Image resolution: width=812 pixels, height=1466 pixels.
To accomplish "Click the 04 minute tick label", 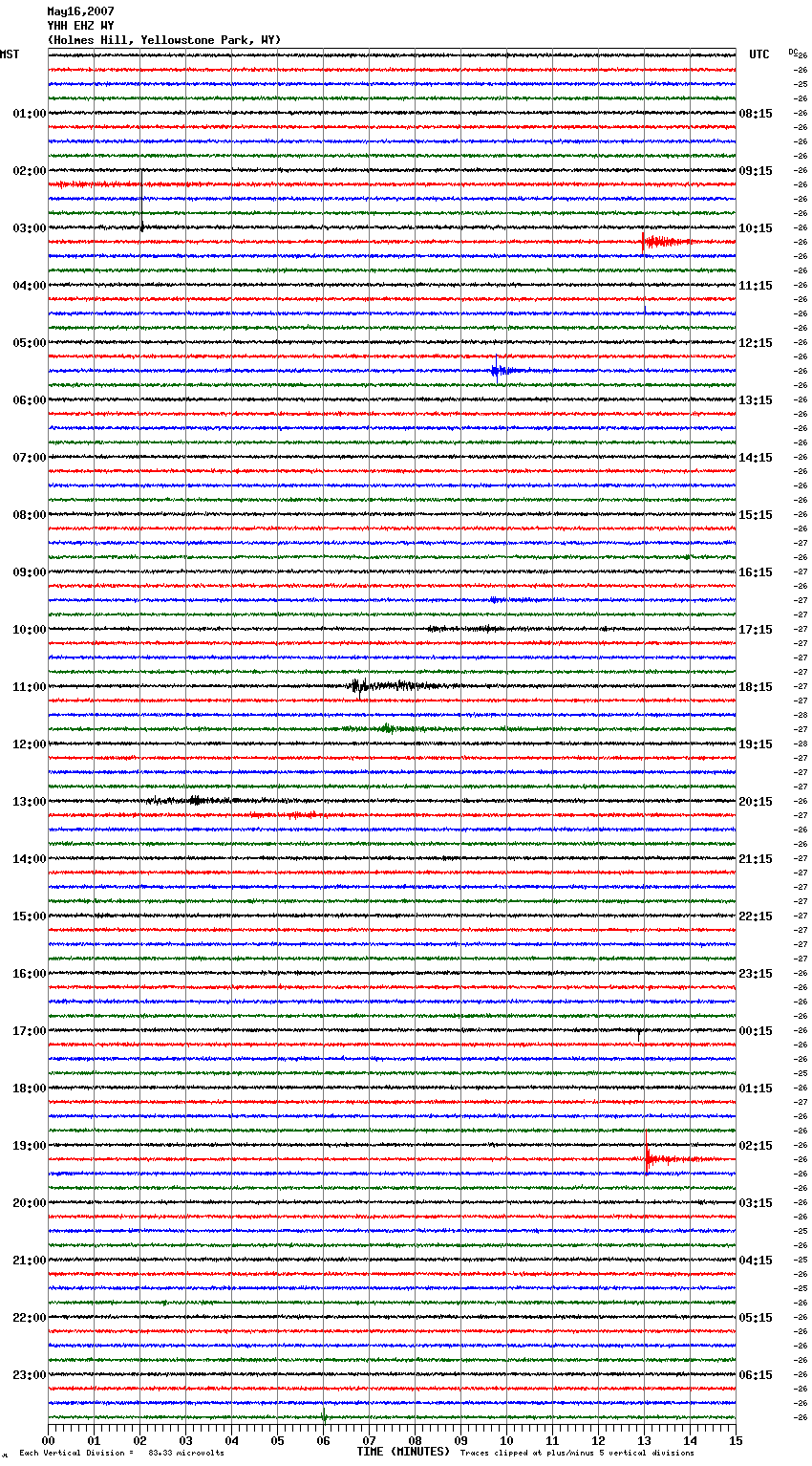I will tap(231, 1440).
